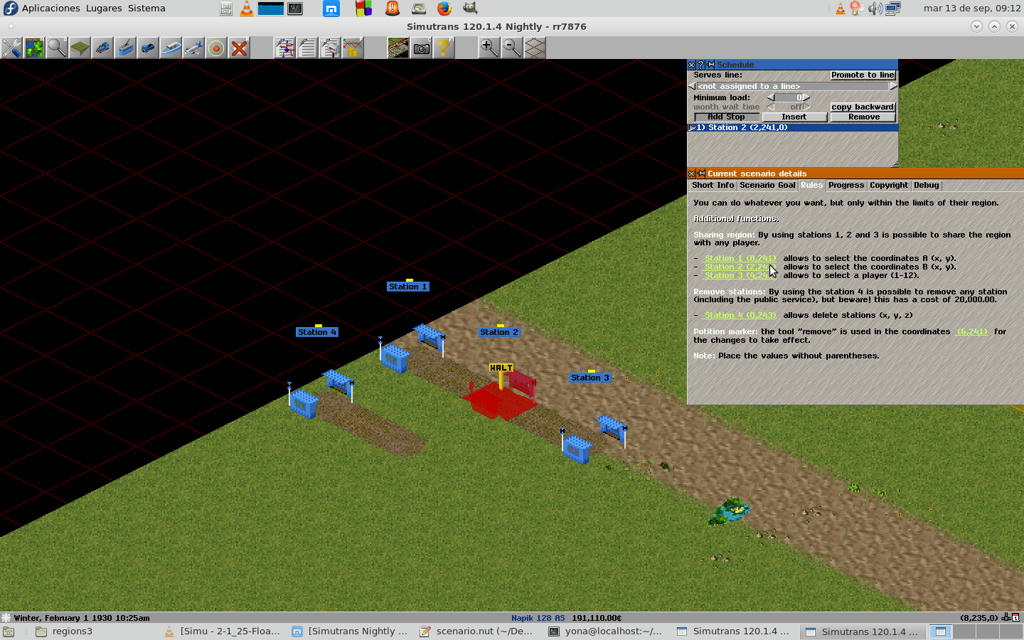Open help for the Schedule window

pos(701,65)
